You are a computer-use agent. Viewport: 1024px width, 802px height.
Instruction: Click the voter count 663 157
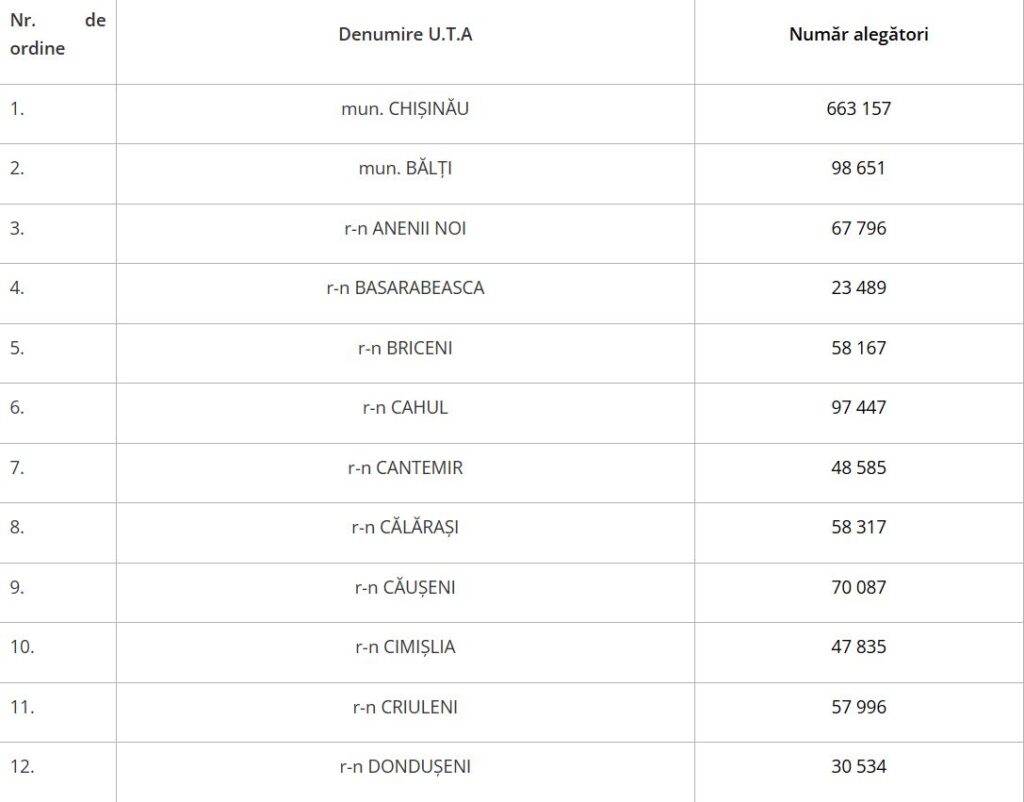pos(858,108)
